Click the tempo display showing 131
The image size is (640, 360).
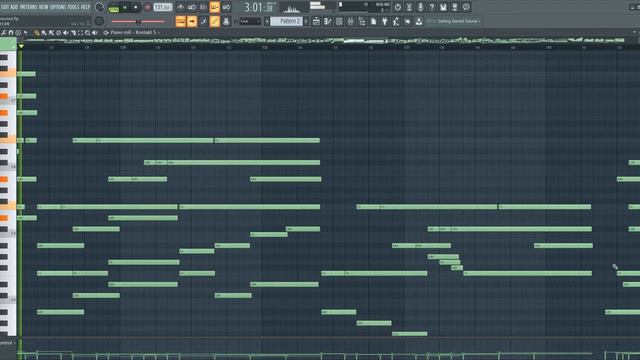[x=162, y=7]
